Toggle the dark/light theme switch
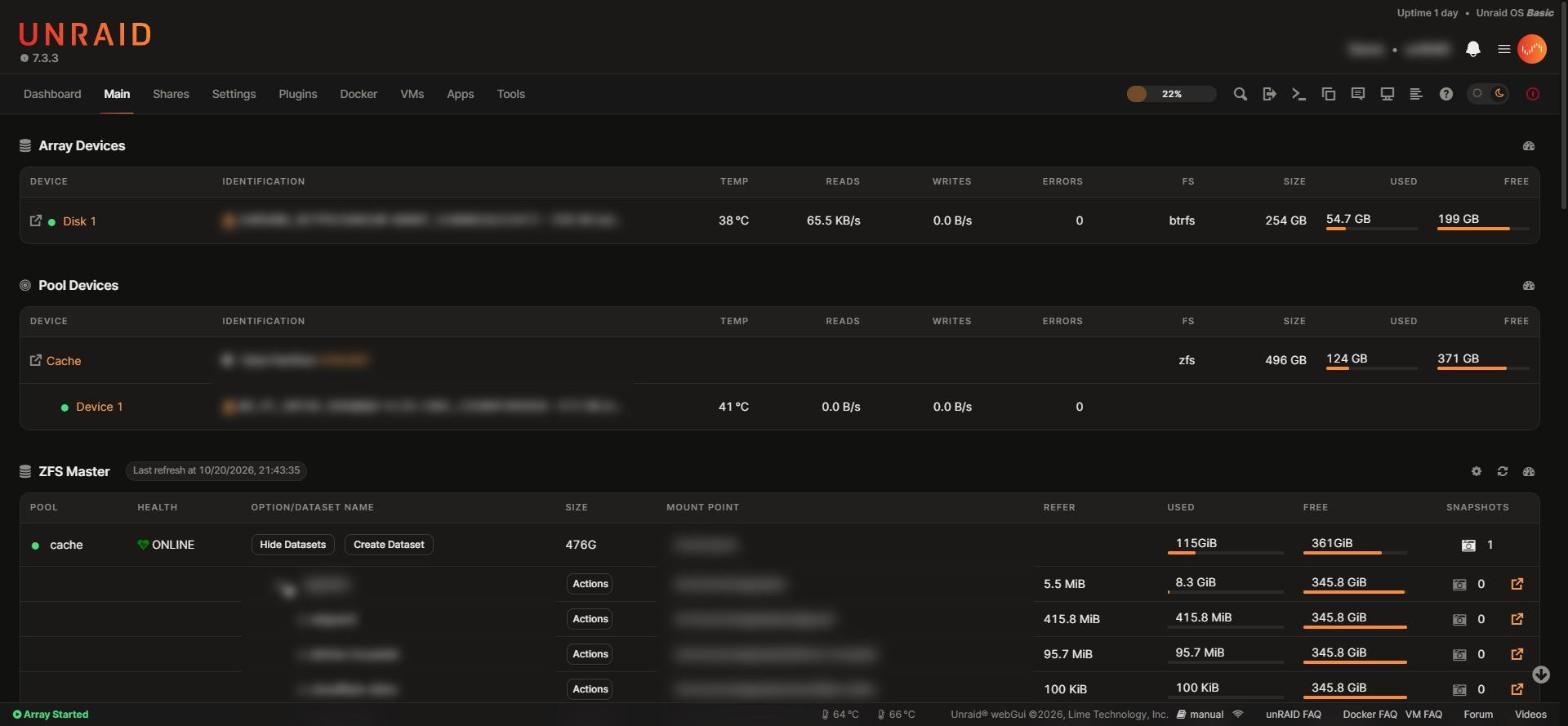The height and width of the screenshot is (726, 1568). (x=1488, y=94)
